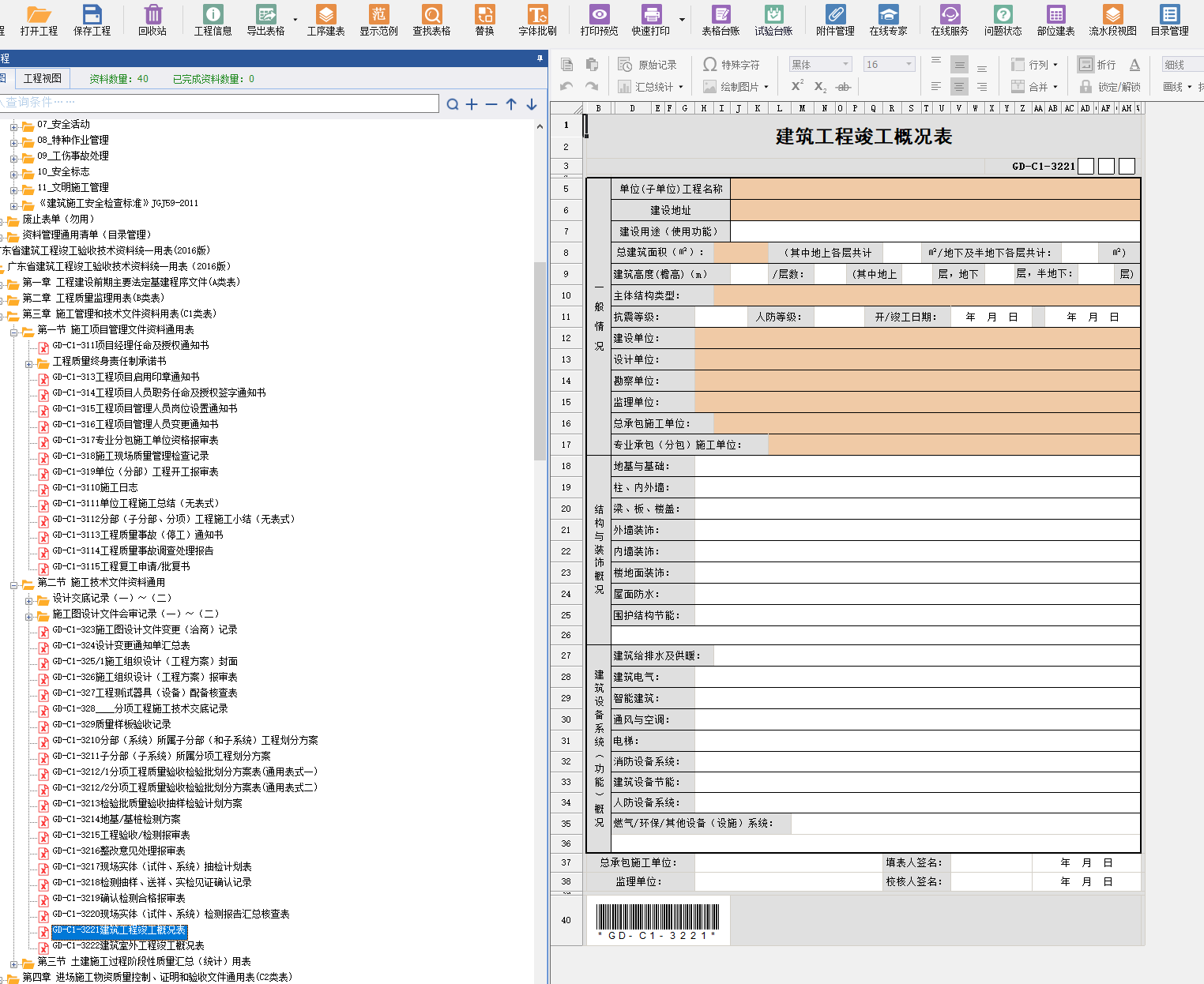Select the 工程视图 tab
The height and width of the screenshot is (984, 1204).
(42, 78)
